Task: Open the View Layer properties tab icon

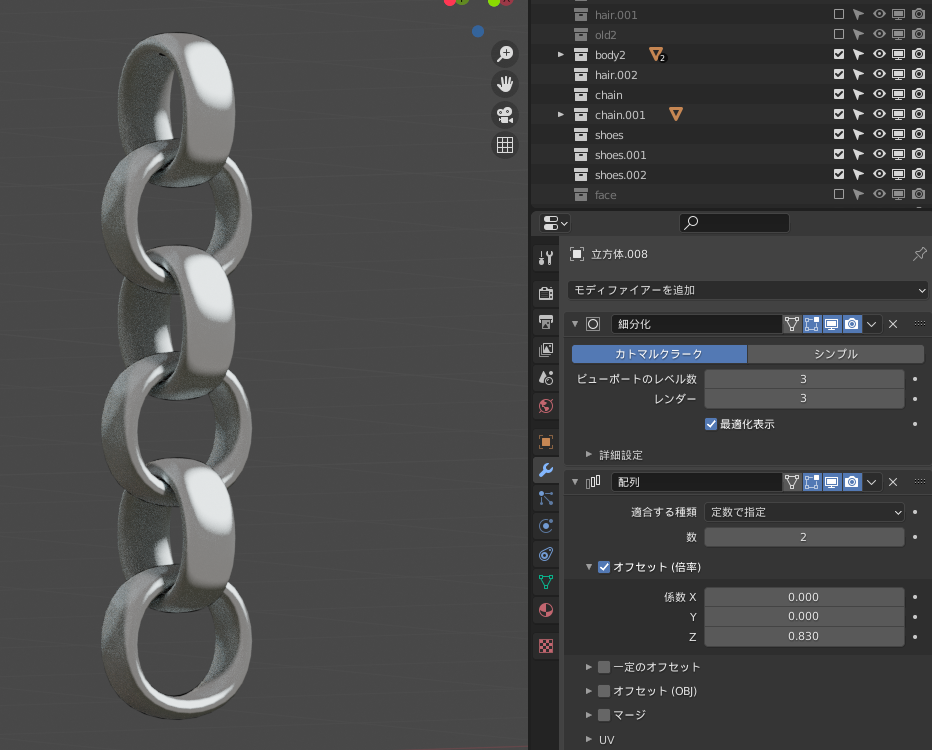Action: [x=546, y=349]
